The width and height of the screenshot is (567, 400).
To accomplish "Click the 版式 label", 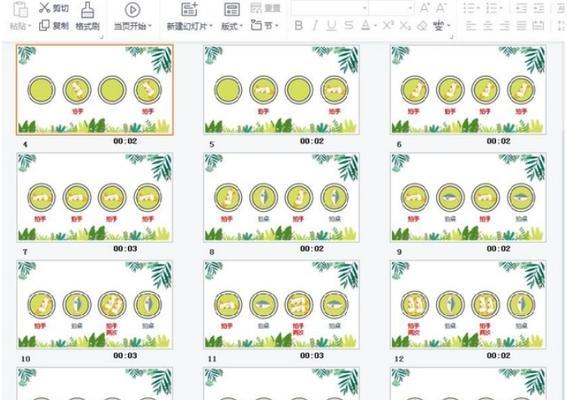I will click(x=229, y=26).
